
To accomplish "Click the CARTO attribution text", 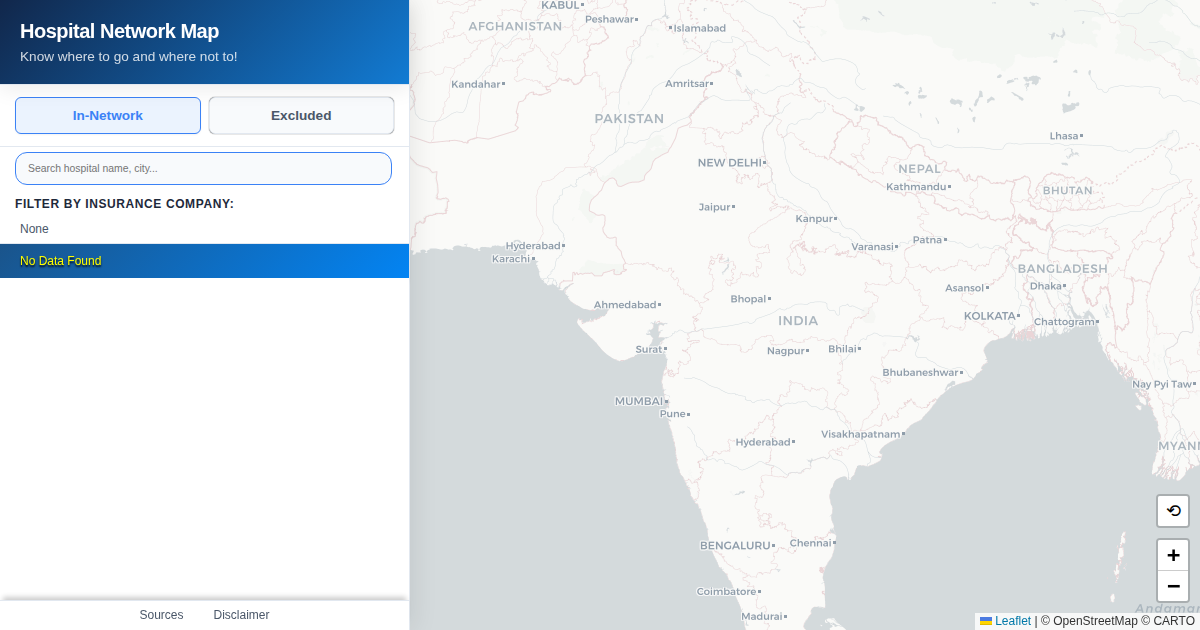I will (1173, 621).
